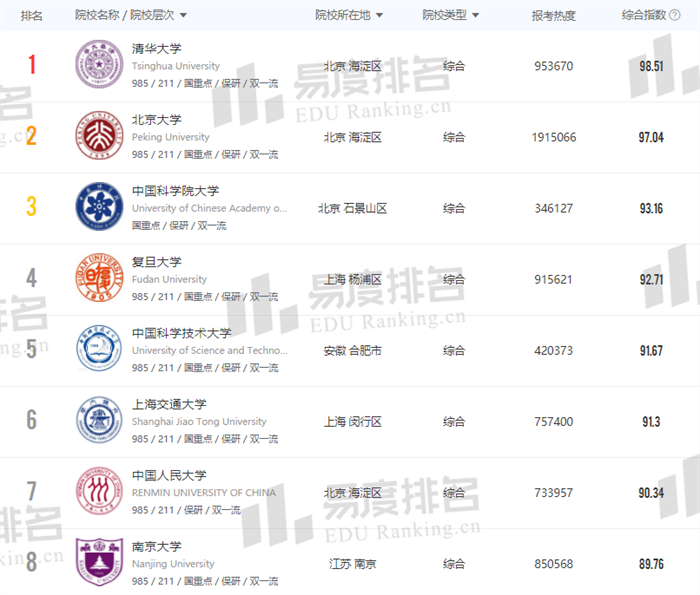Viewport: 700px width, 595px height.
Task: Click the location 江苏 南京
Action: point(352,564)
